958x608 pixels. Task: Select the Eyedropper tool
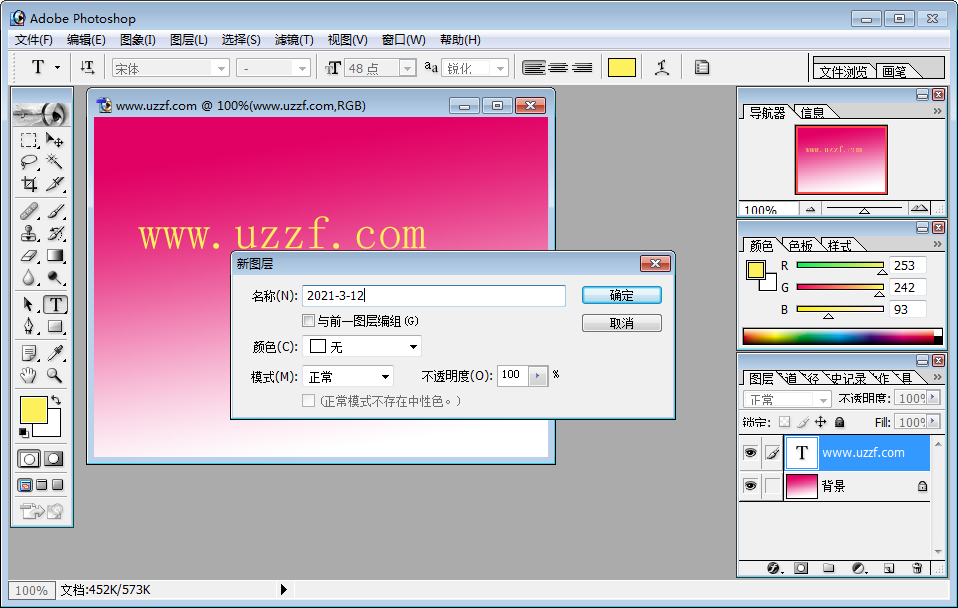pos(55,353)
